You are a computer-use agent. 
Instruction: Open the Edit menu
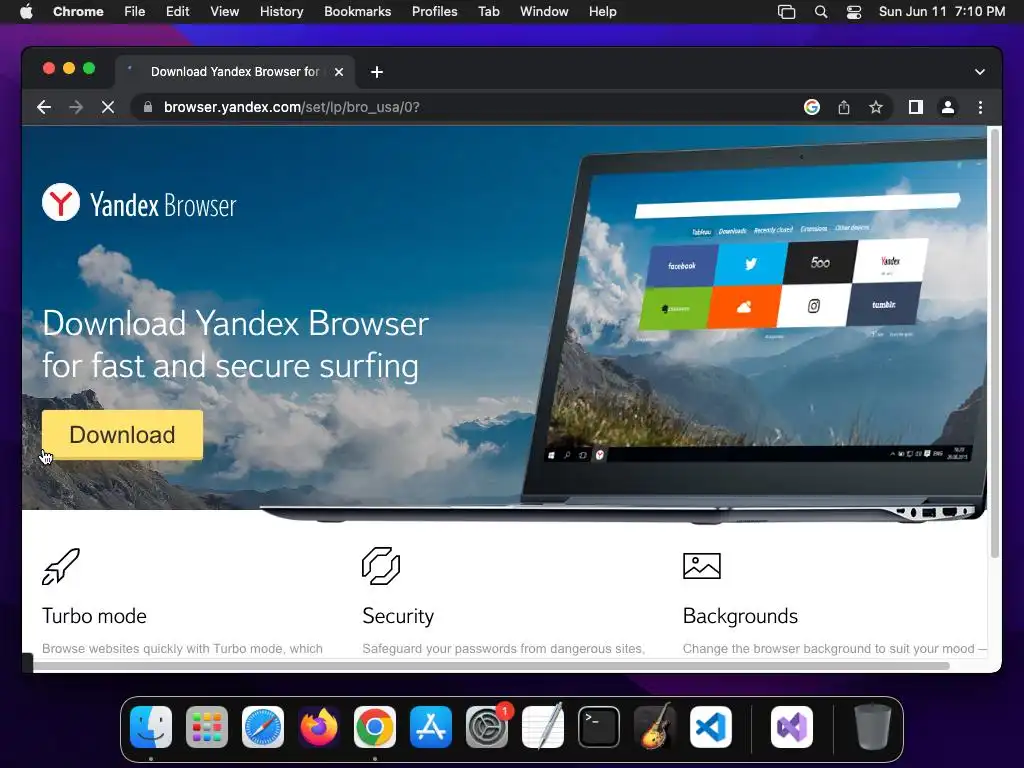[x=177, y=12]
